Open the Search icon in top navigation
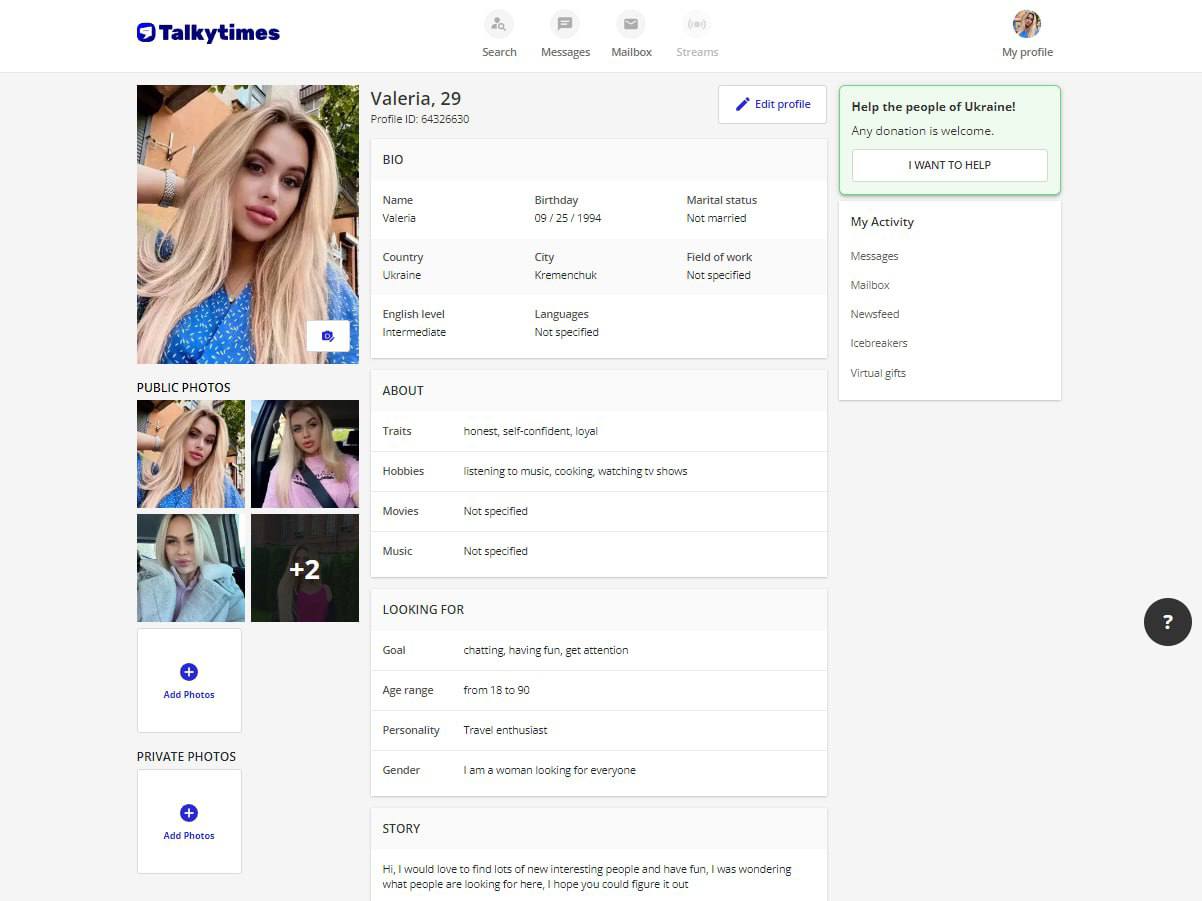Screen dimensions: 1202x901 pos(498,24)
